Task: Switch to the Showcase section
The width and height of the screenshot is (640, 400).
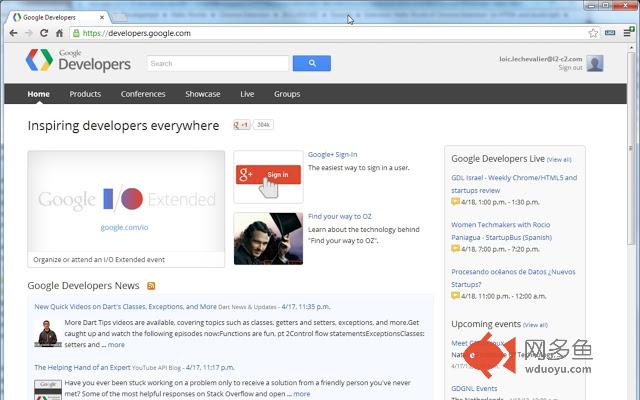Action: click(202, 94)
